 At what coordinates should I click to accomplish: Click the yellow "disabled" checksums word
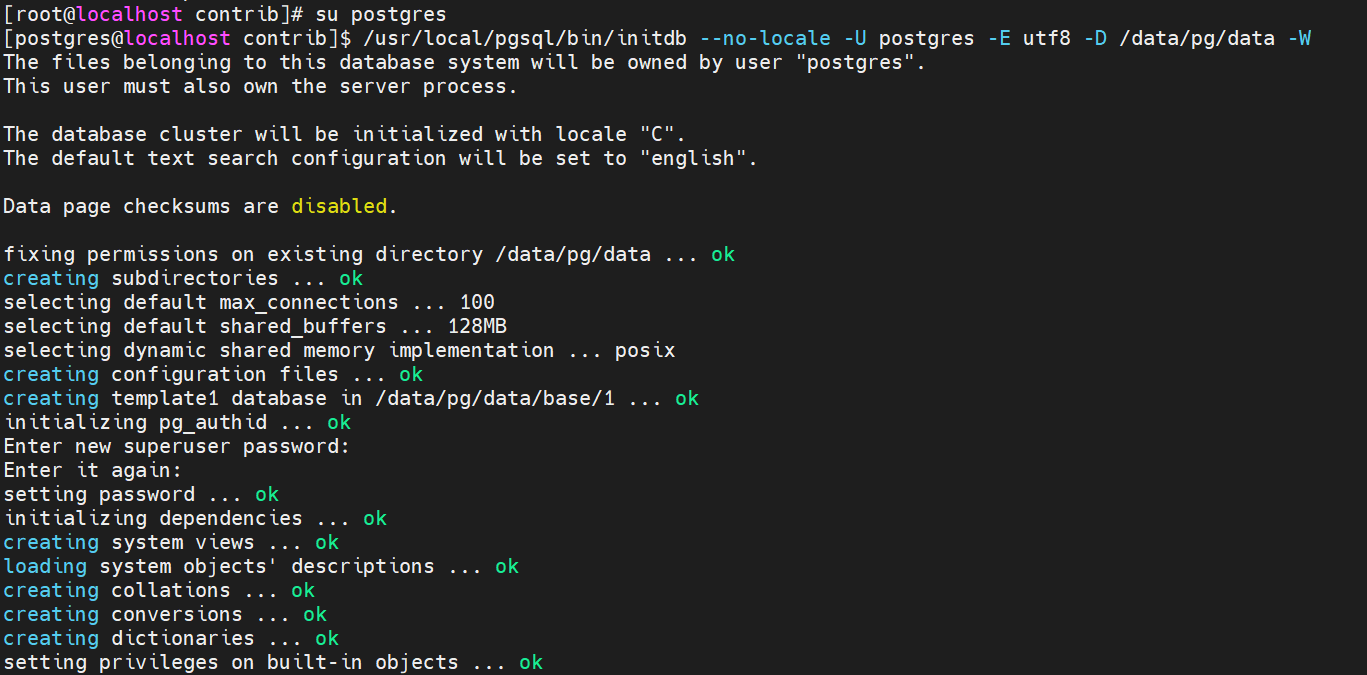(x=339, y=206)
